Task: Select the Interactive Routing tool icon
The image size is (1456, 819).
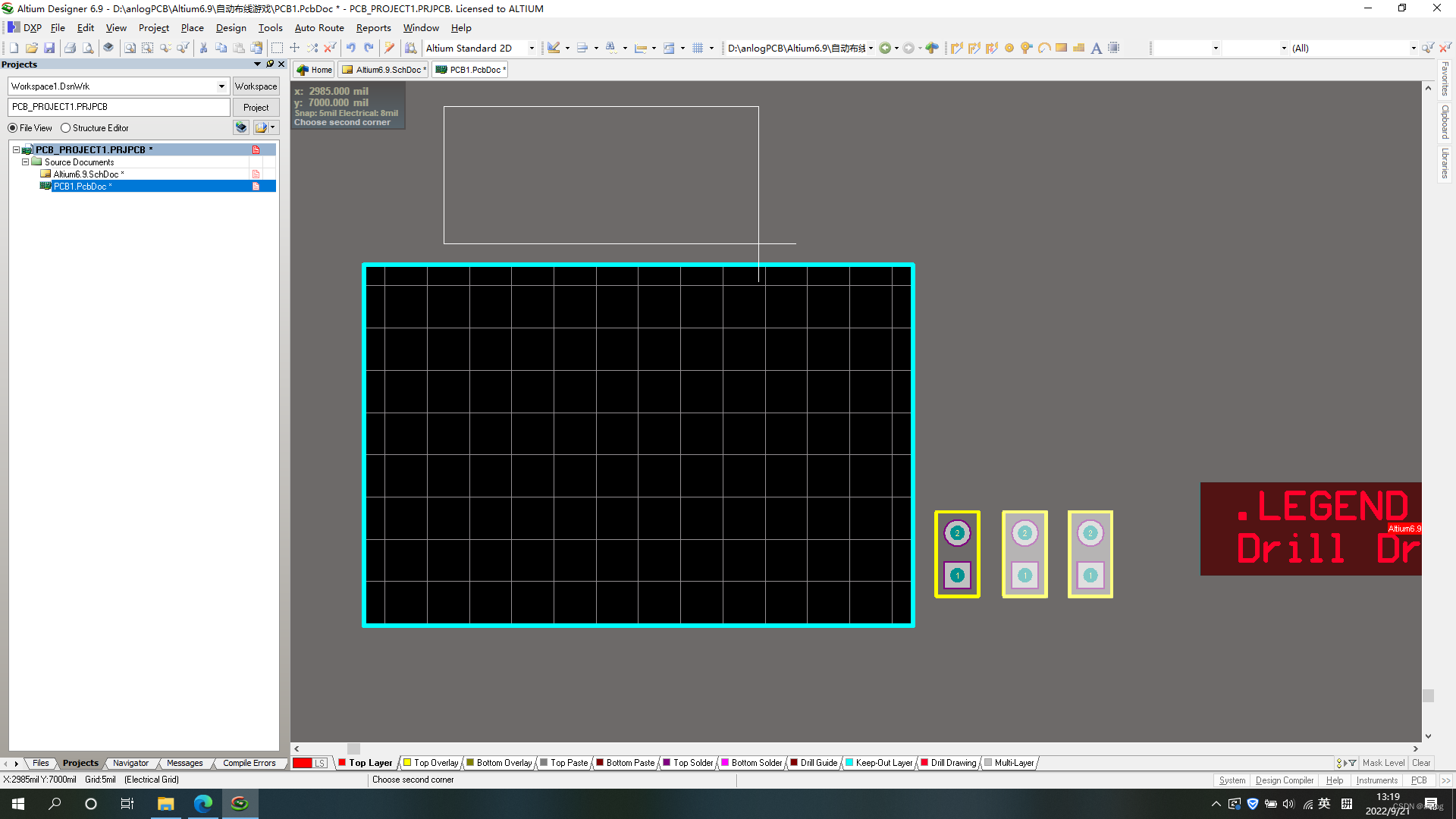Action: (957, 48)
